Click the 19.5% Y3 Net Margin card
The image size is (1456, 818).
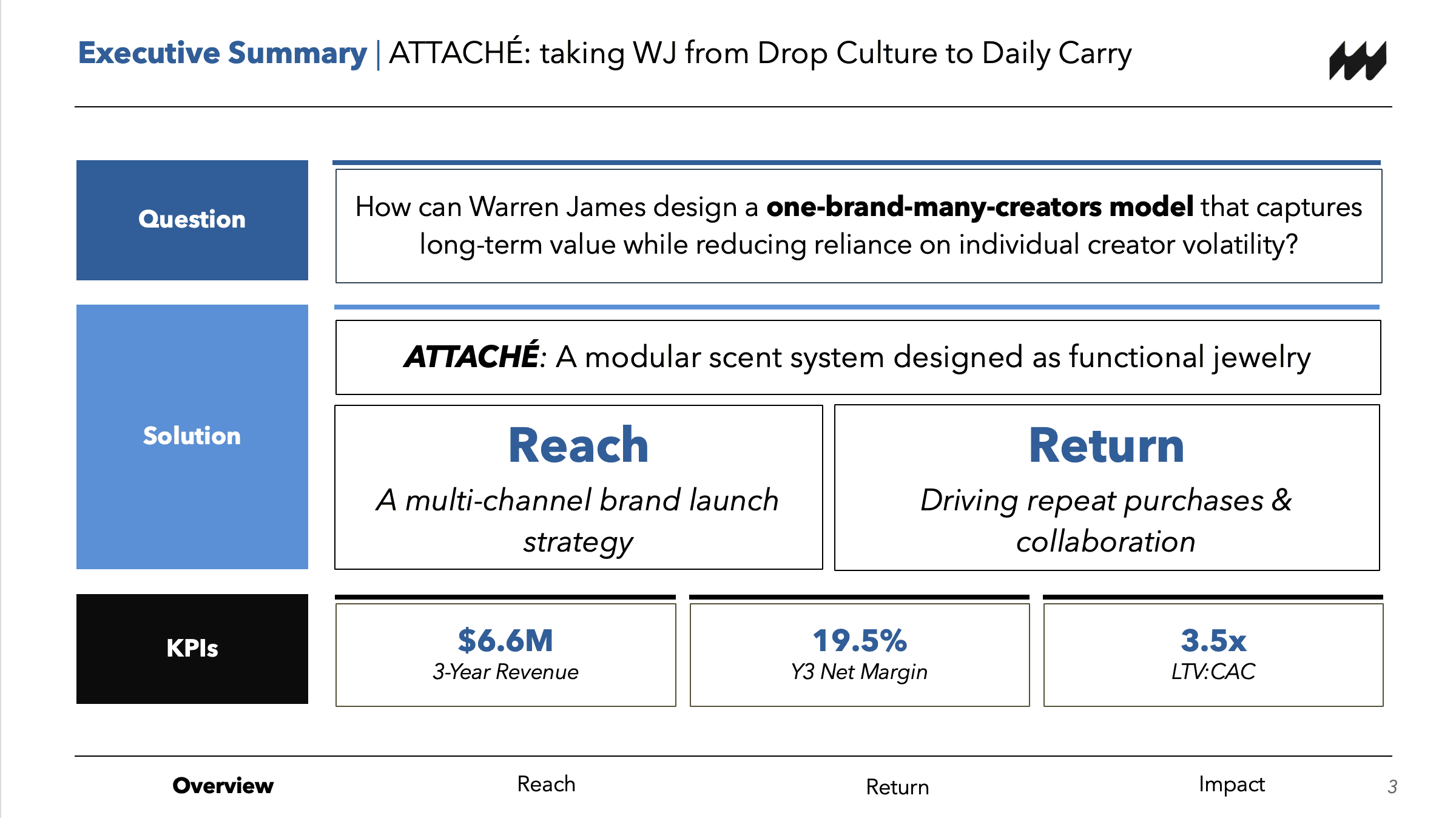click(859, 654)
